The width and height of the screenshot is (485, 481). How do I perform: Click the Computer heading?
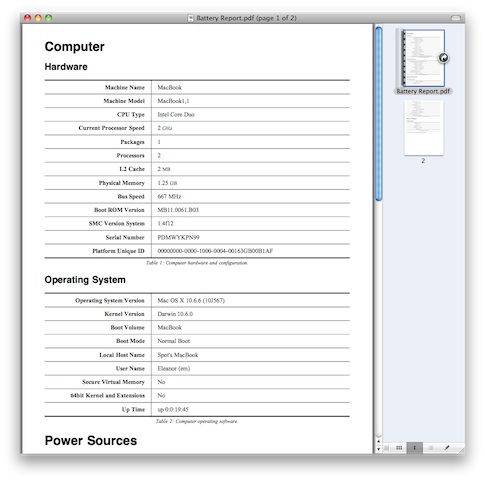tap(74, 47)
